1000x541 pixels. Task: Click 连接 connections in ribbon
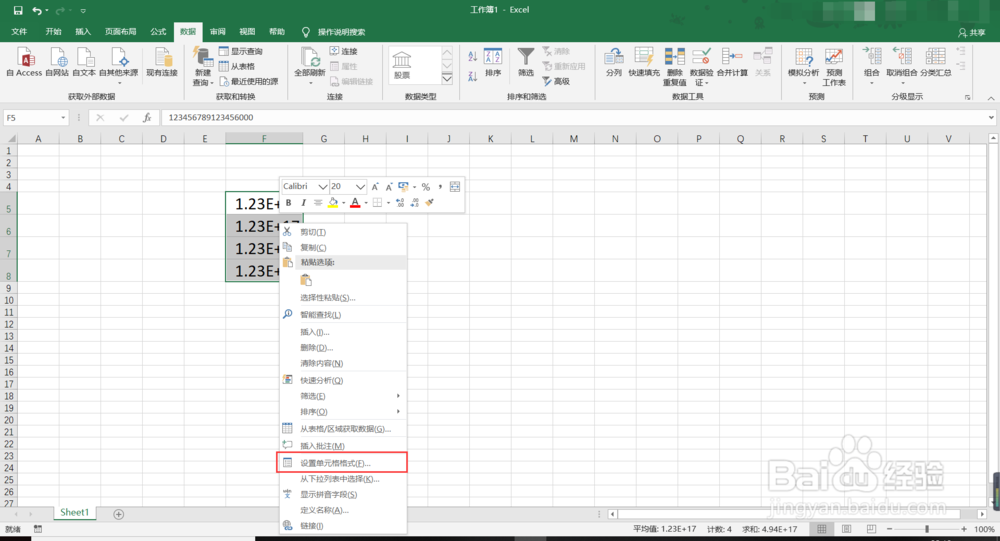(x=343, y=51)
